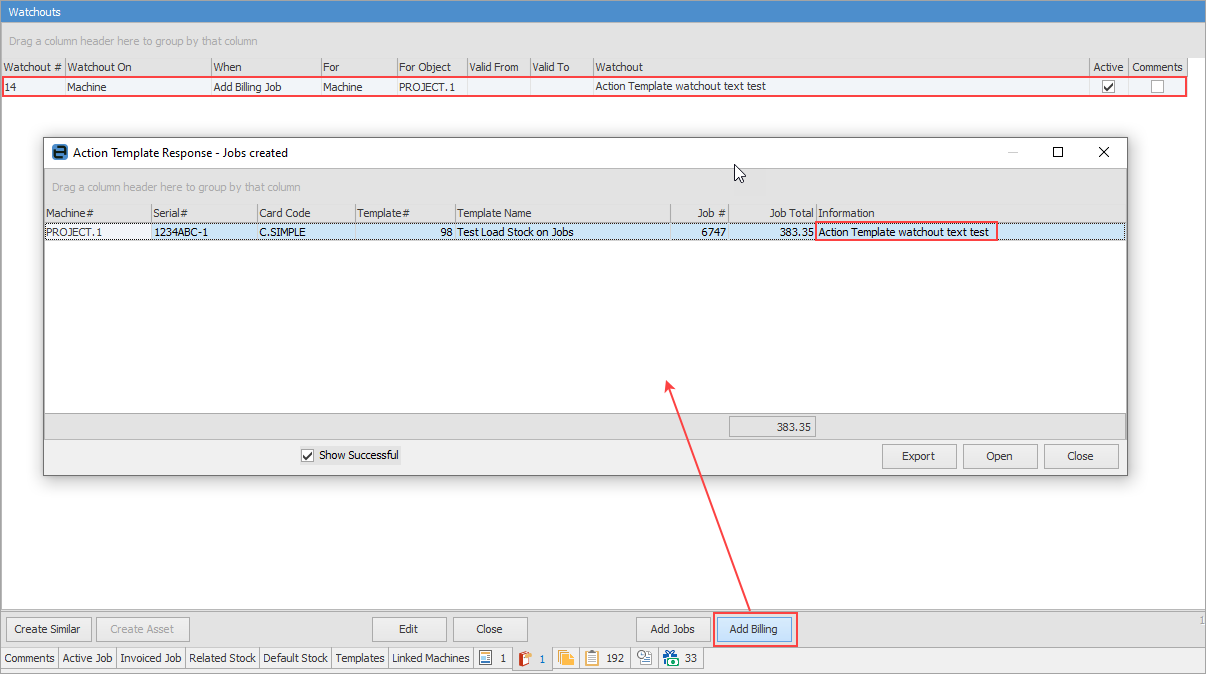Image resolution: width=1206 pixels, height=674 pixels.
Task: Open the green gift icon tab showing 33
Action: pos(680,658)
